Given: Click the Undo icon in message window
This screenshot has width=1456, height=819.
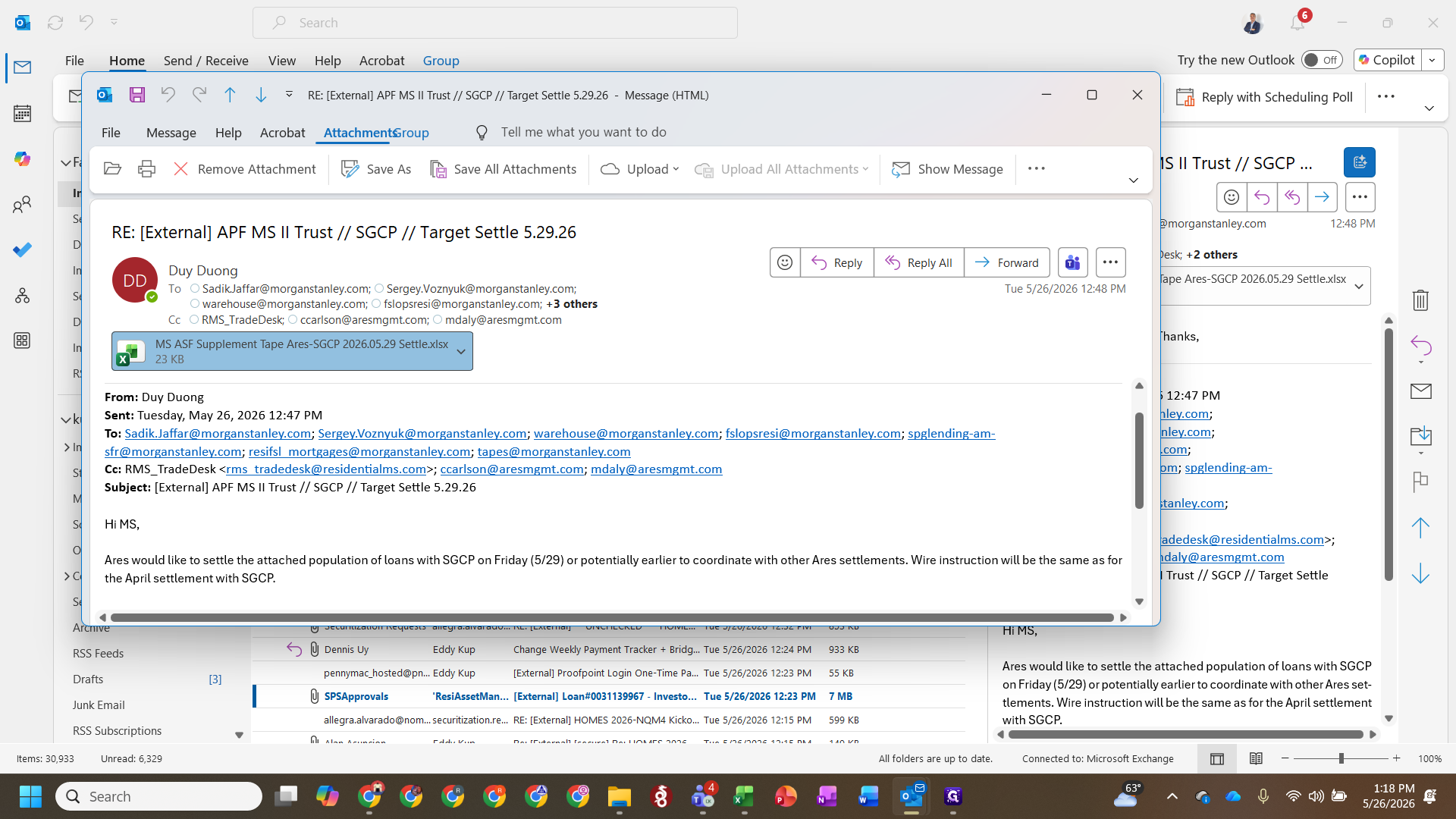Looking at the screenshot, I should [168, 95].
